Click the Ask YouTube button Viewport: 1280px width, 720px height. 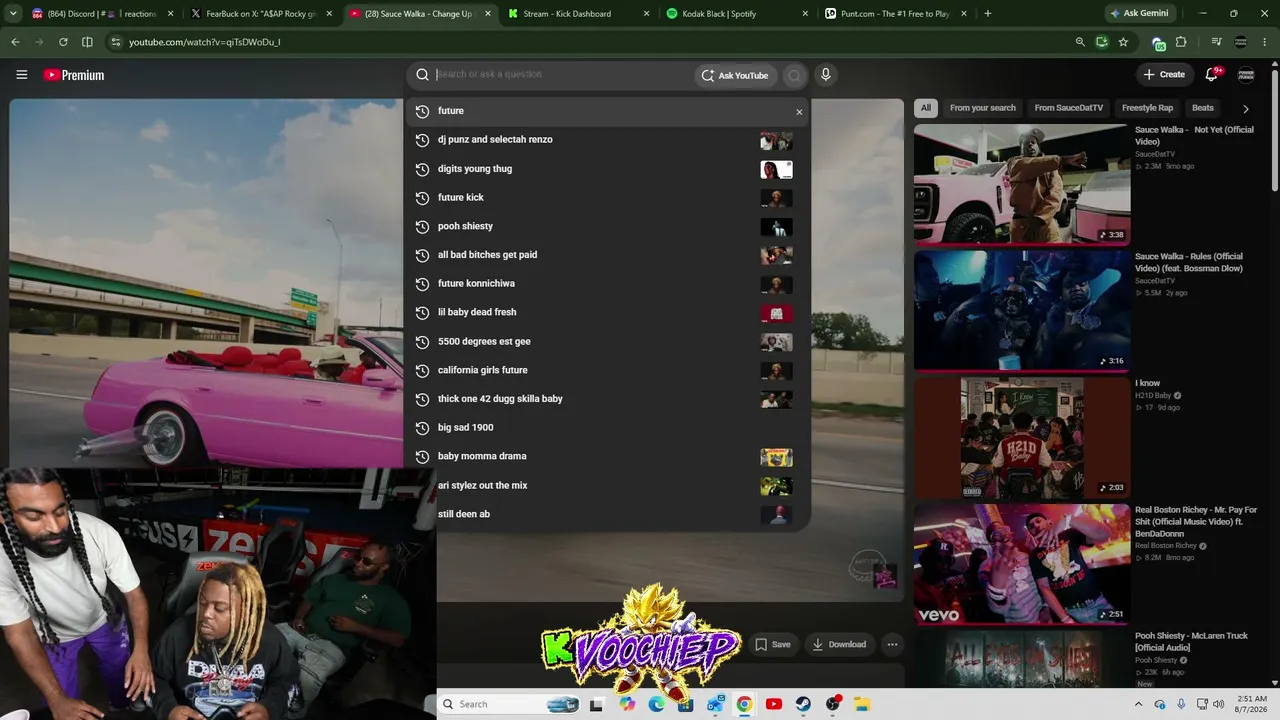coord(735,75)
